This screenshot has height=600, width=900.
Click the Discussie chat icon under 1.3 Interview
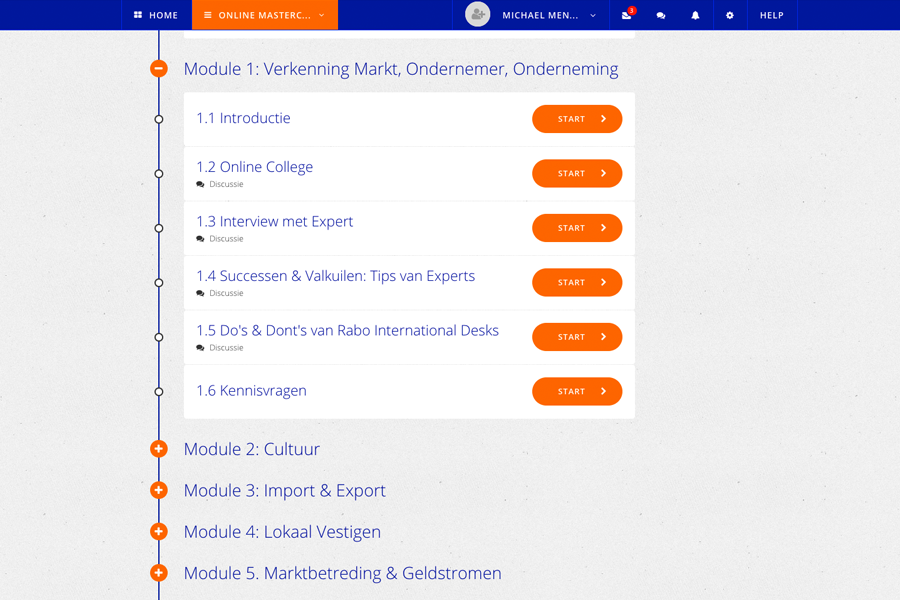point(200,239)
